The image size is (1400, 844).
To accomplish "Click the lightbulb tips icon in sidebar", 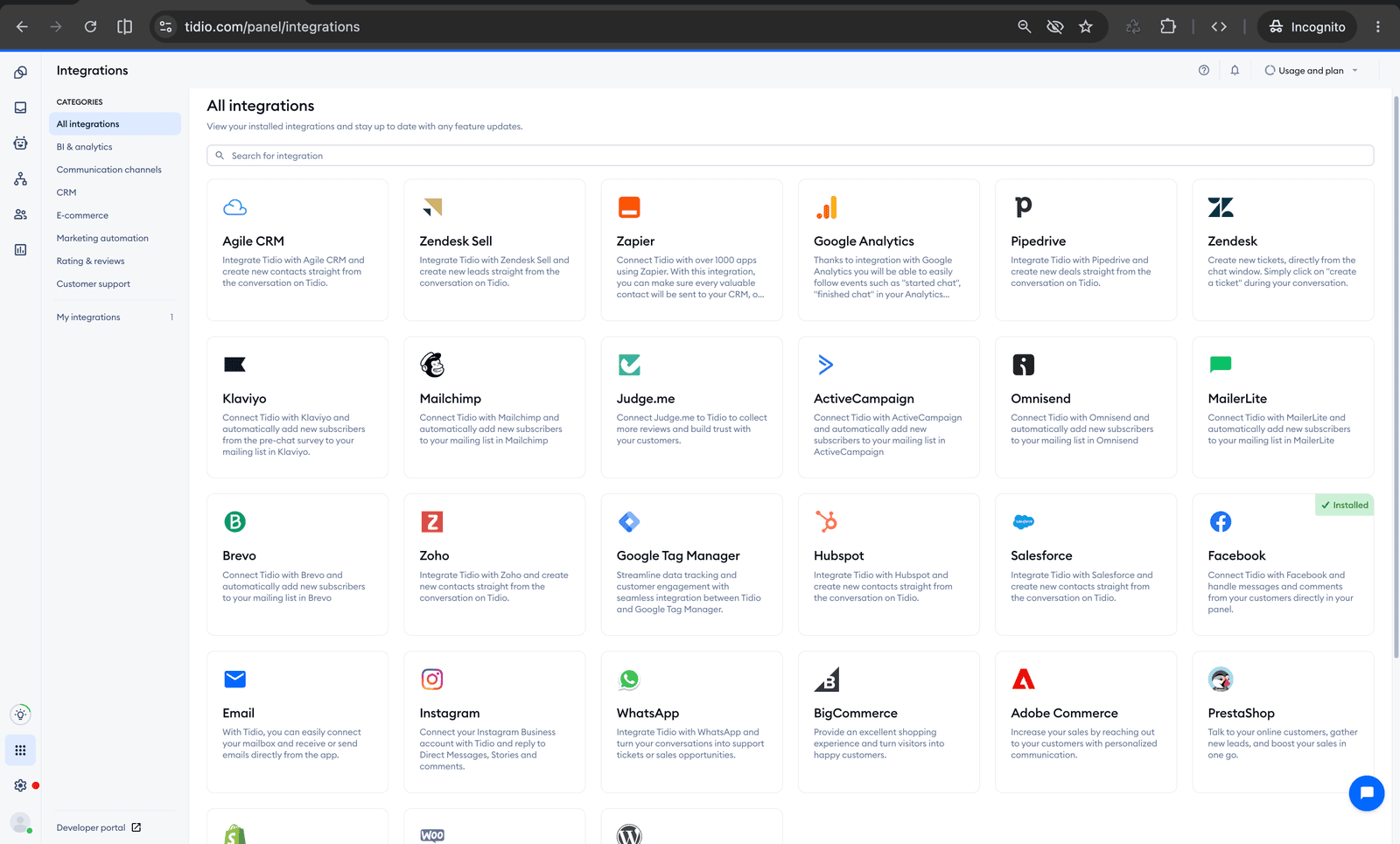I will (20, 715).
